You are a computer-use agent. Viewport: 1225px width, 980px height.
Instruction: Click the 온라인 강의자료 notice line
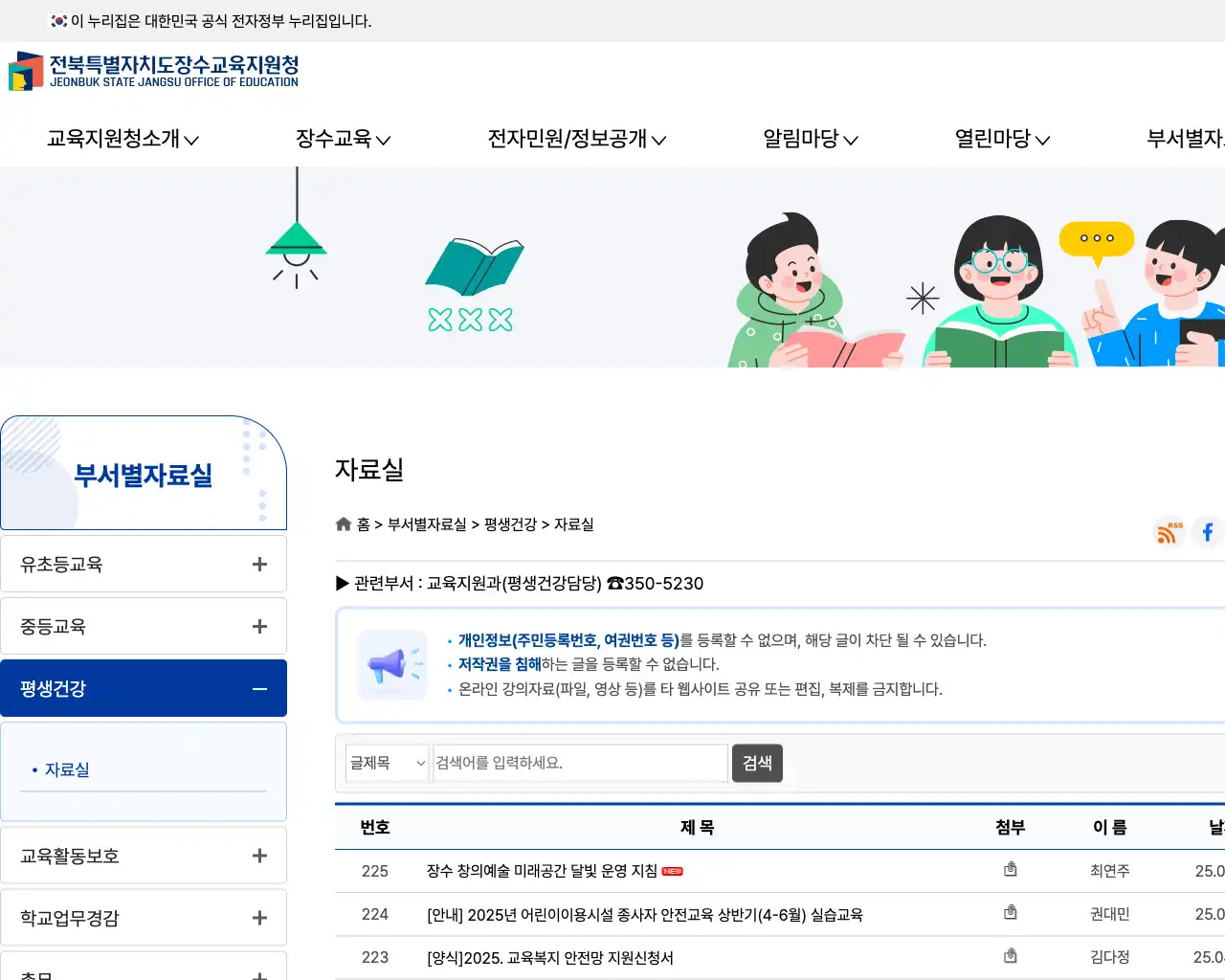700,689
